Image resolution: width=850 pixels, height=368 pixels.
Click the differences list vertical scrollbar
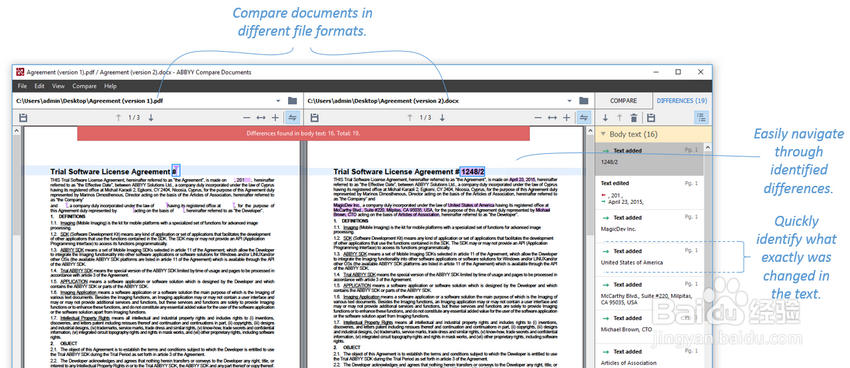click(x=707, y=255)
